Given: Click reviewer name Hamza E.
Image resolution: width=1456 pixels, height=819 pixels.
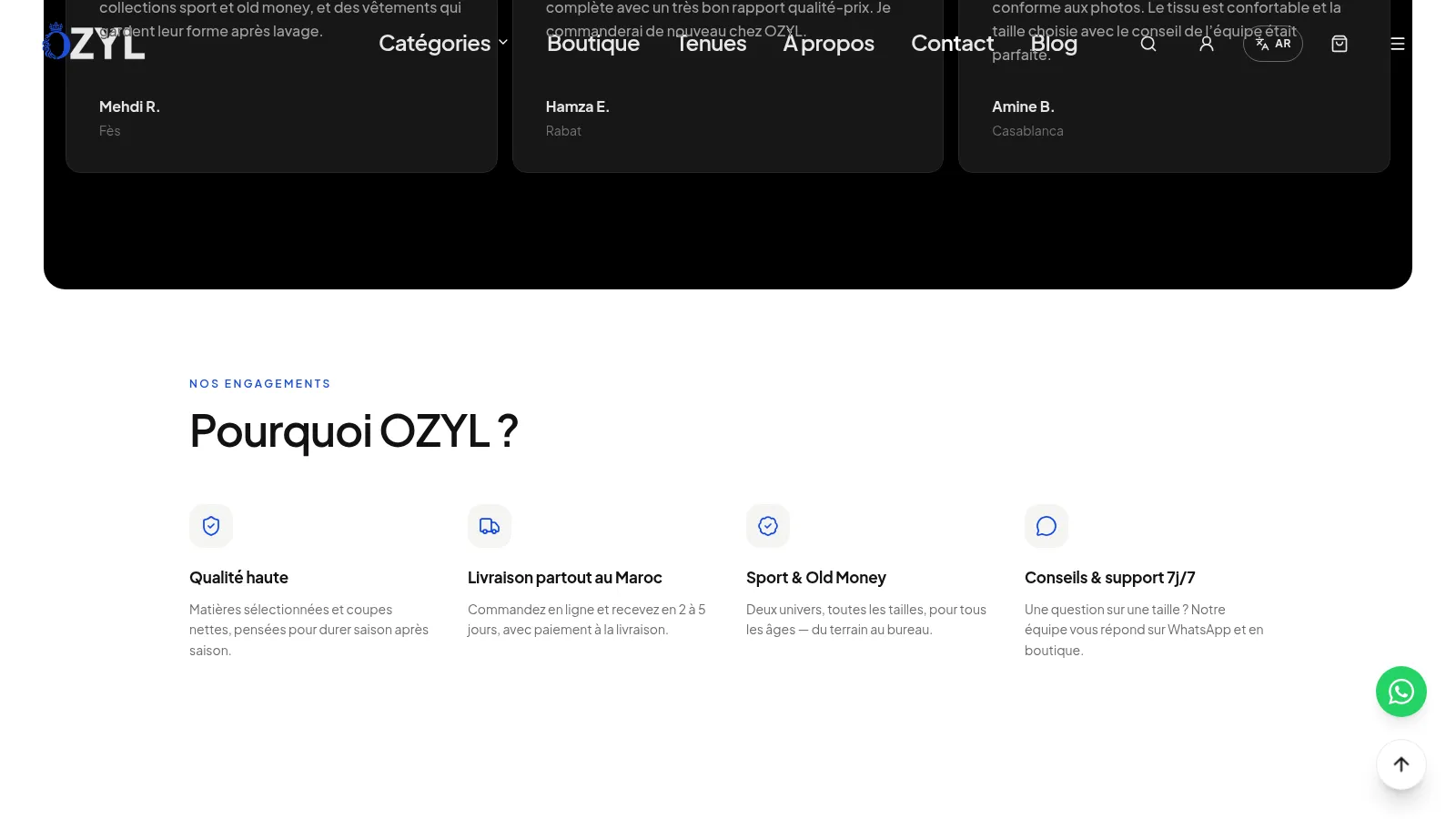Looking at the screenshot, I should [578, 106].
